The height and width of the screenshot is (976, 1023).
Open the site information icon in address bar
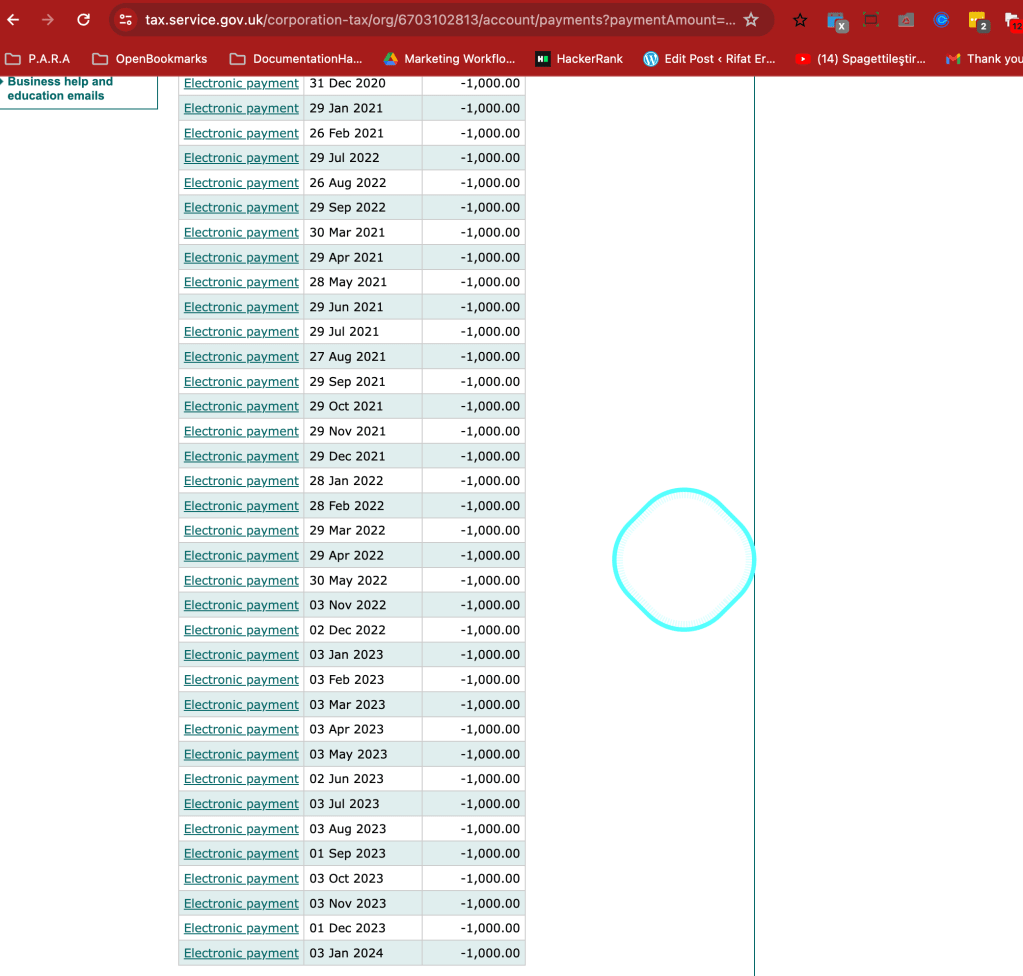point(126,20)
